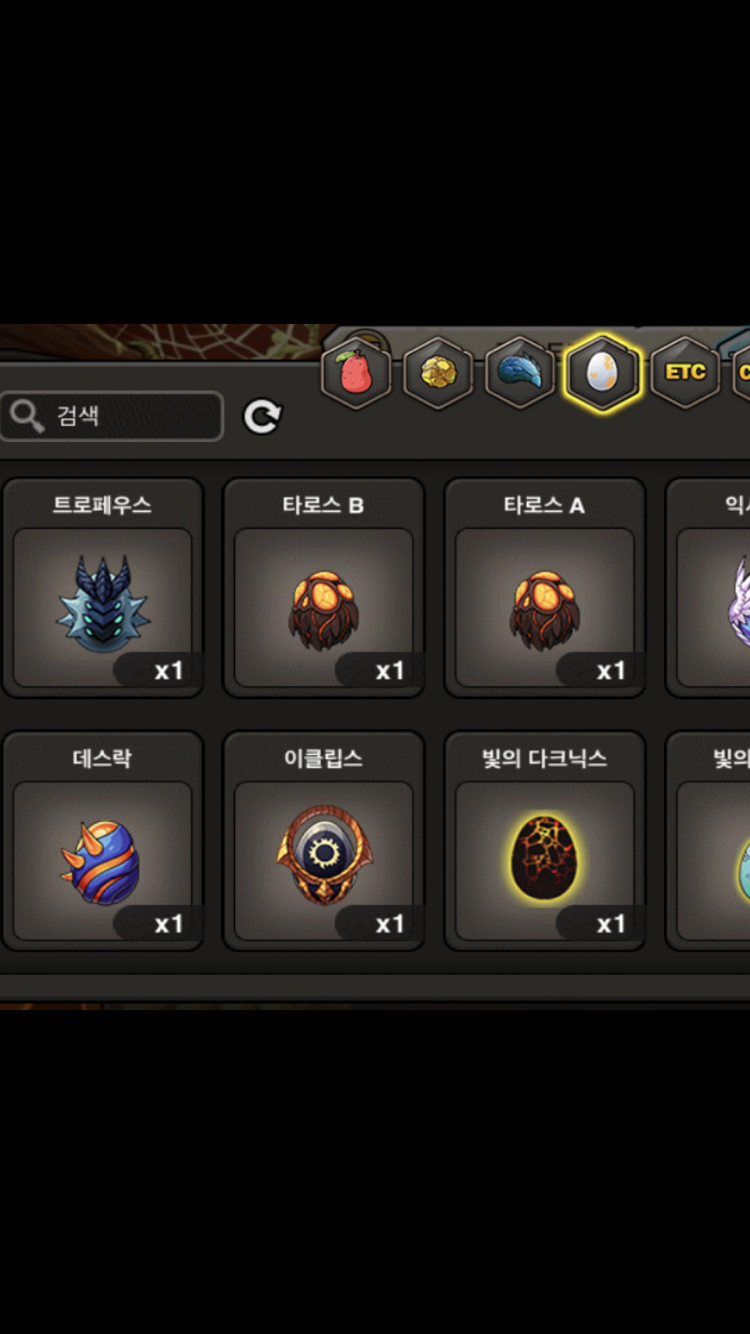Select the 빛의 다크닉스 lava egg
This screenshot has width=750, height=1334.
point(545,841)
